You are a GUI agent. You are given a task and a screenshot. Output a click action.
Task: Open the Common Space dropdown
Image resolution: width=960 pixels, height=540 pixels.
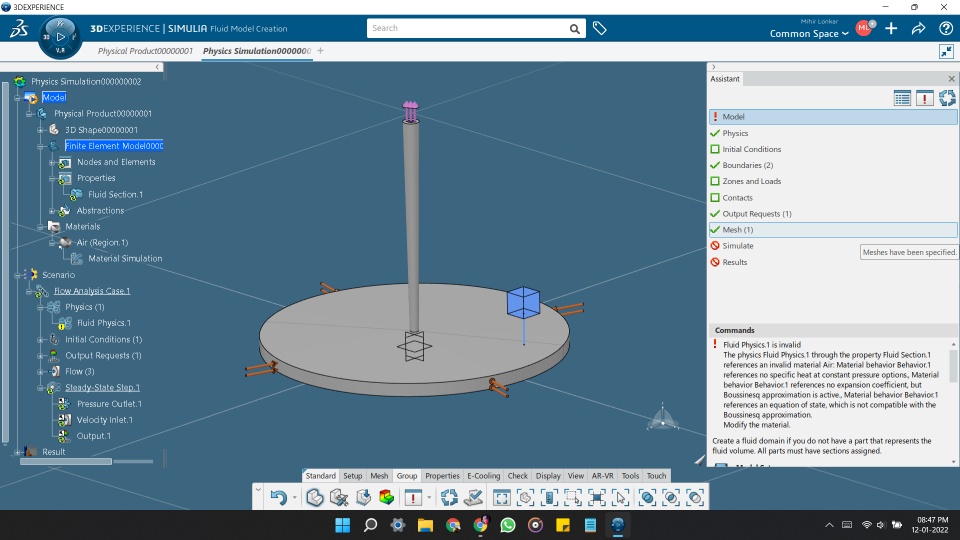click(809, 34)
